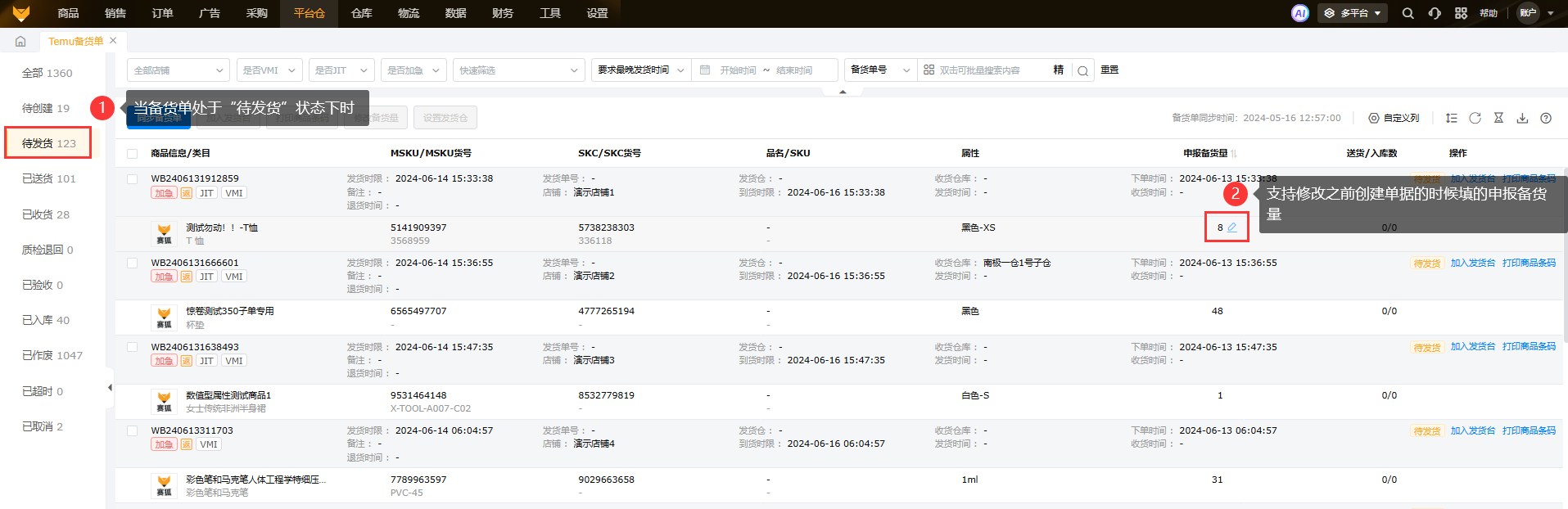The image size is (1568, 509).
Task: Click 重置 to reset filters
Action: pos(1109,70)
